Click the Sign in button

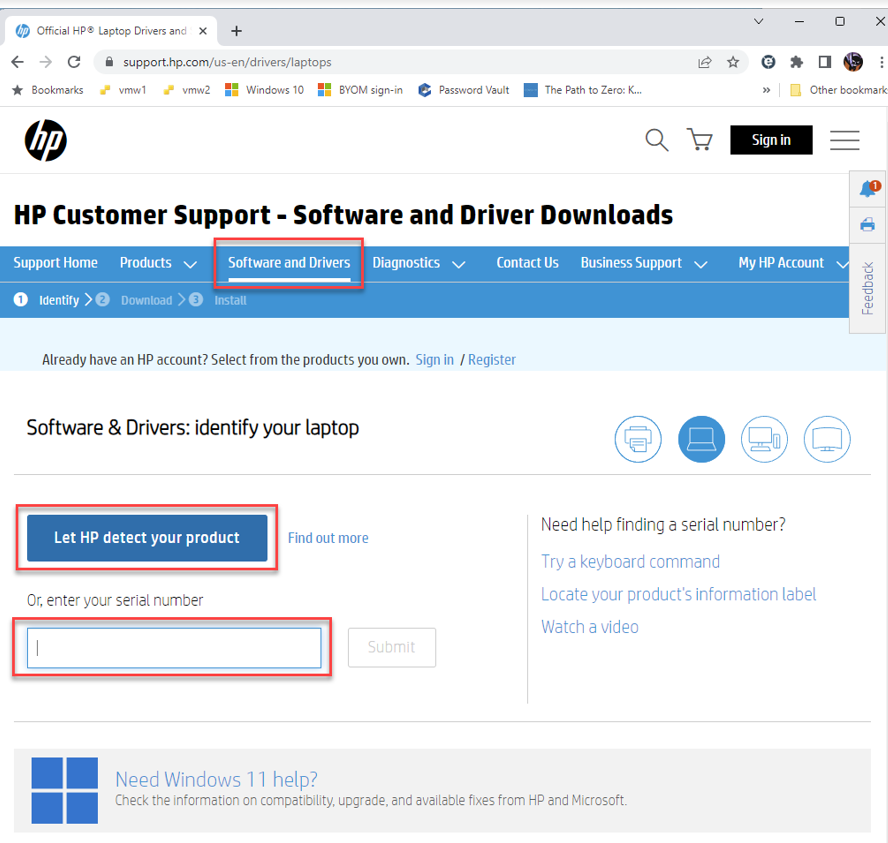[x=771, y=140]
